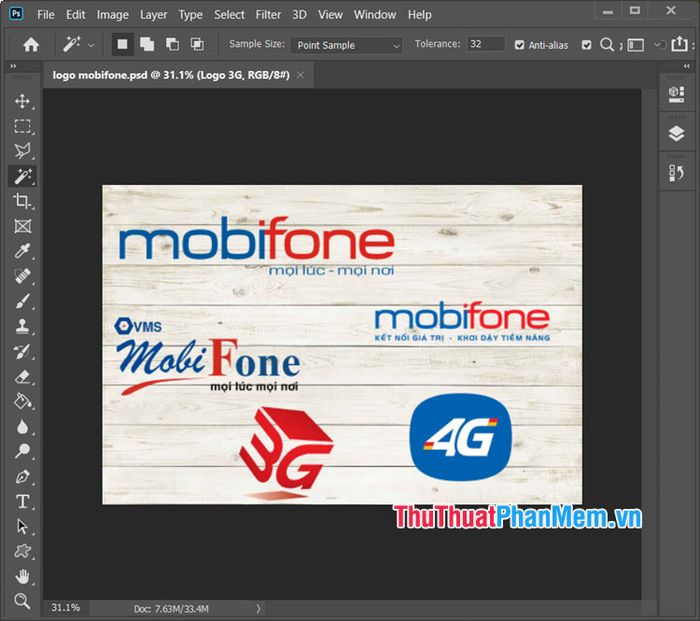Select the Move tool
Image resolution: width=700 pixels, height=621 pixels.
[x=22, y=101]
